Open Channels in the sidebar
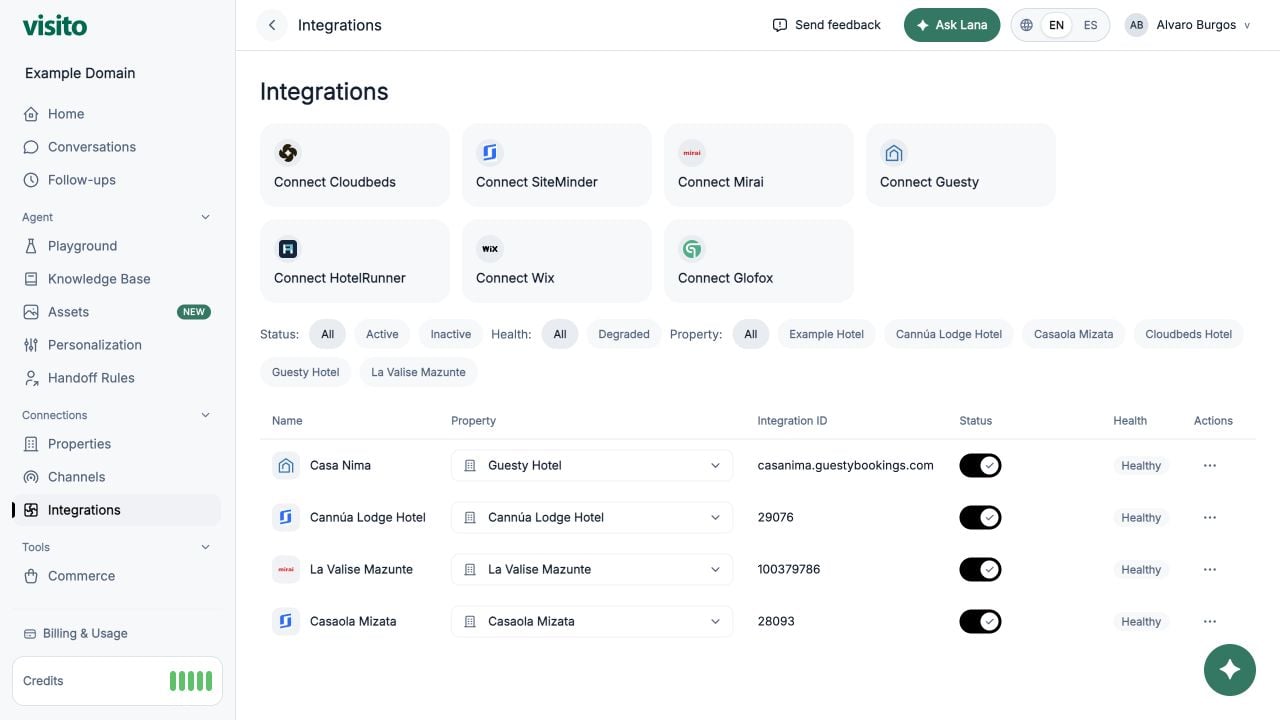 [117, 477]
